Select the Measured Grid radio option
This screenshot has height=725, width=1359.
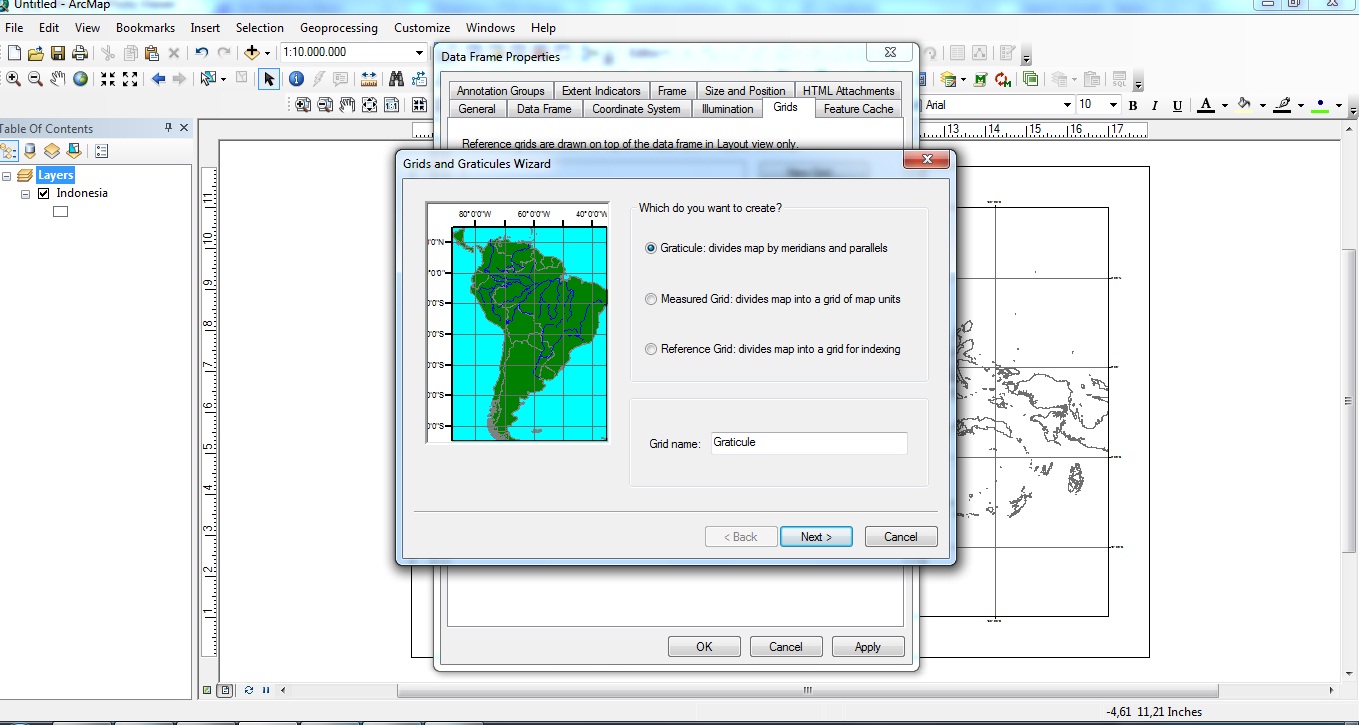pyautogui.click(x=652, y=299)
